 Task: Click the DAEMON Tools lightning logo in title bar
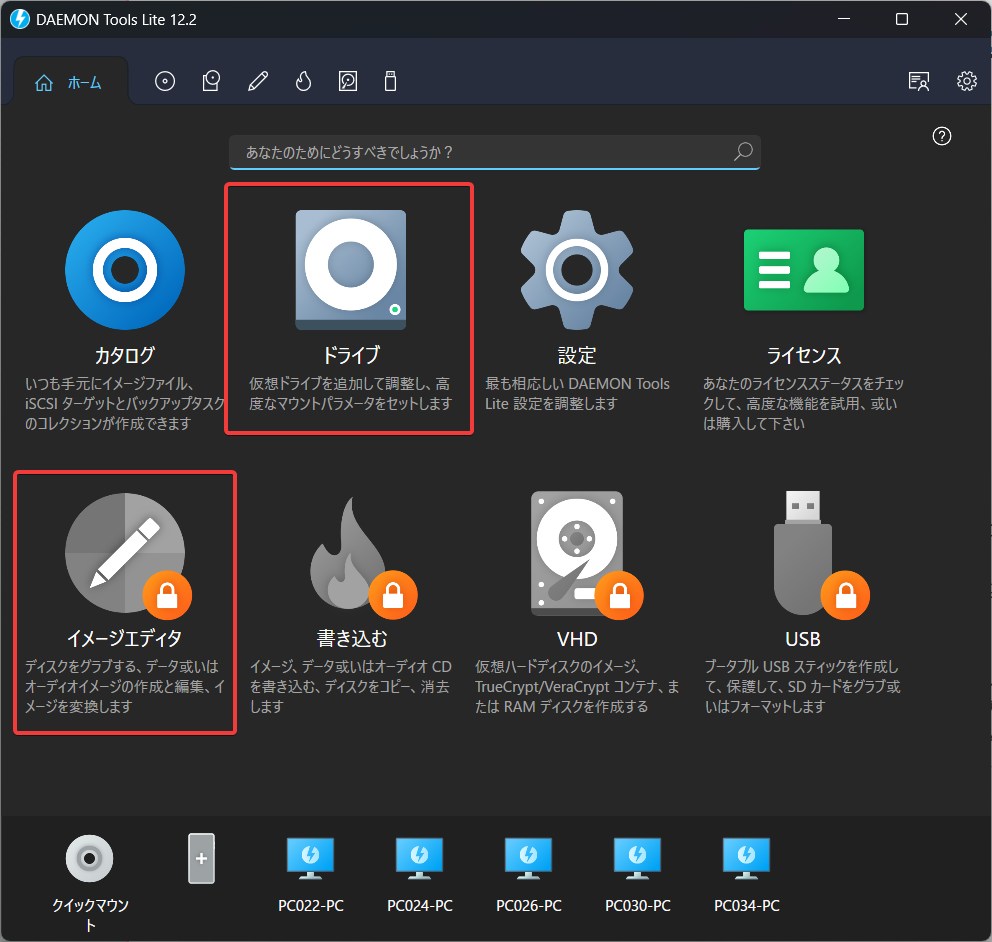tap(20, 19)
